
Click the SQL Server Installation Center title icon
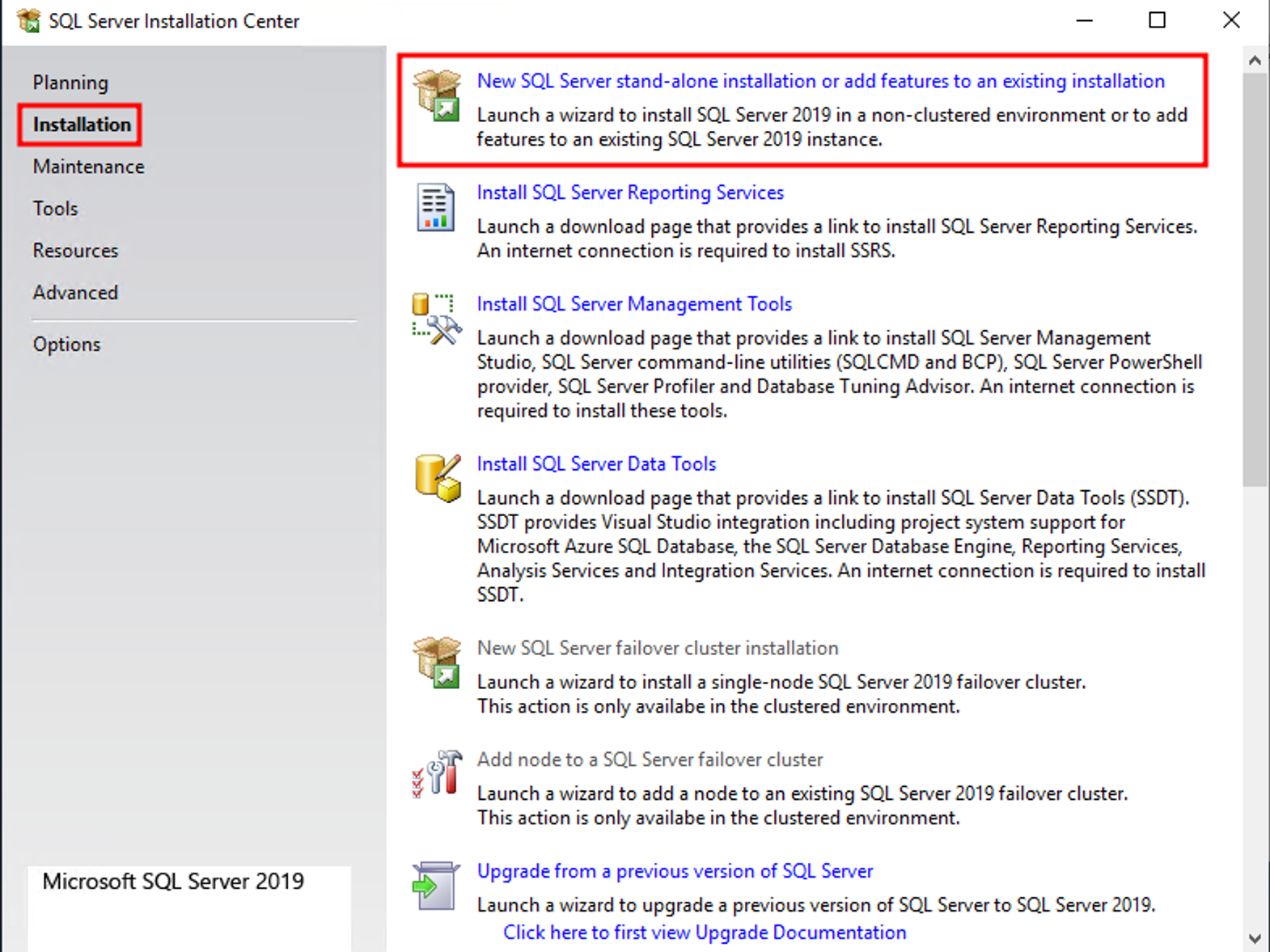tap(28, 20)
